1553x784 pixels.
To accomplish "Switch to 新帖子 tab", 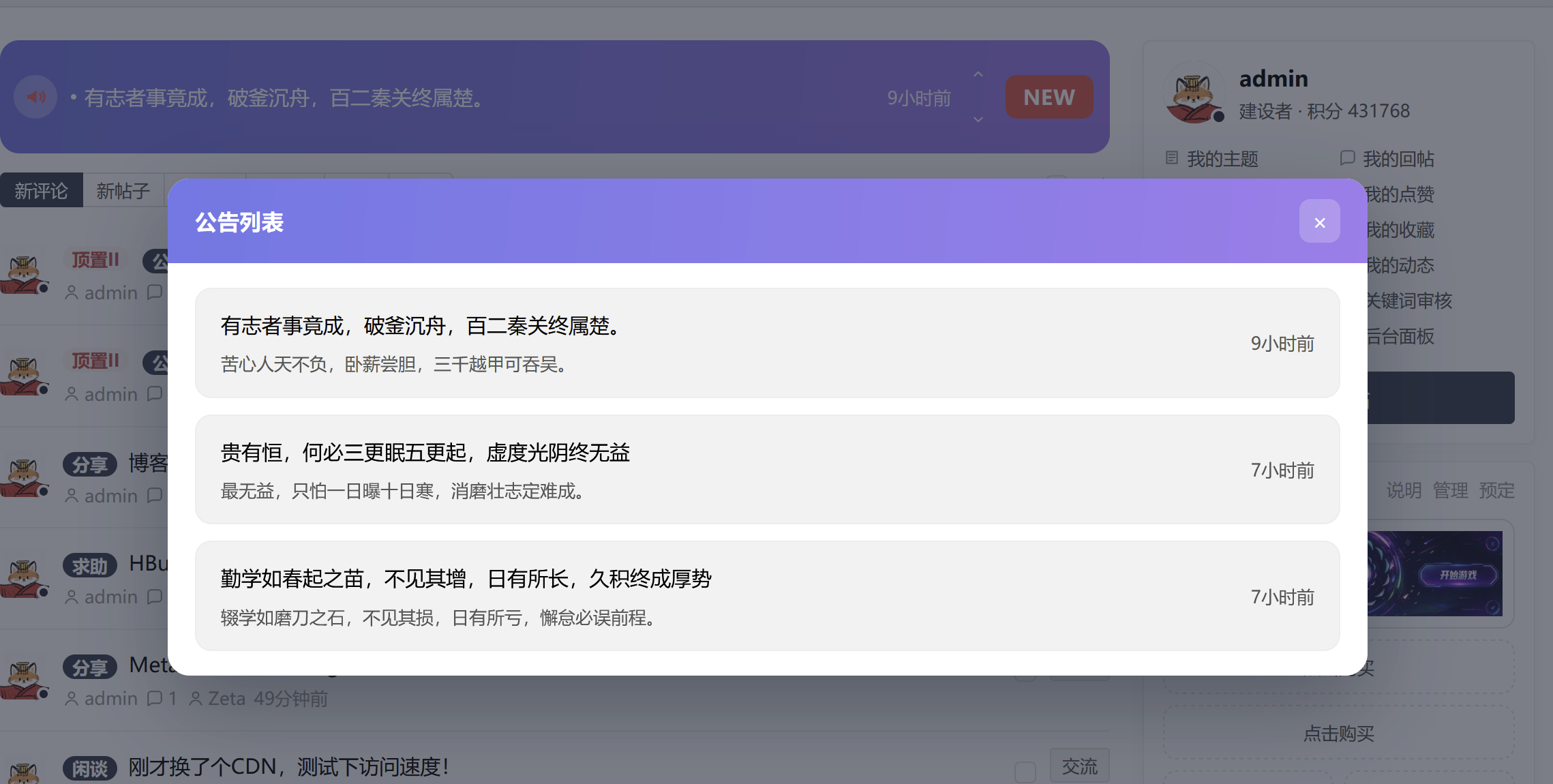I will coord(123,190).
